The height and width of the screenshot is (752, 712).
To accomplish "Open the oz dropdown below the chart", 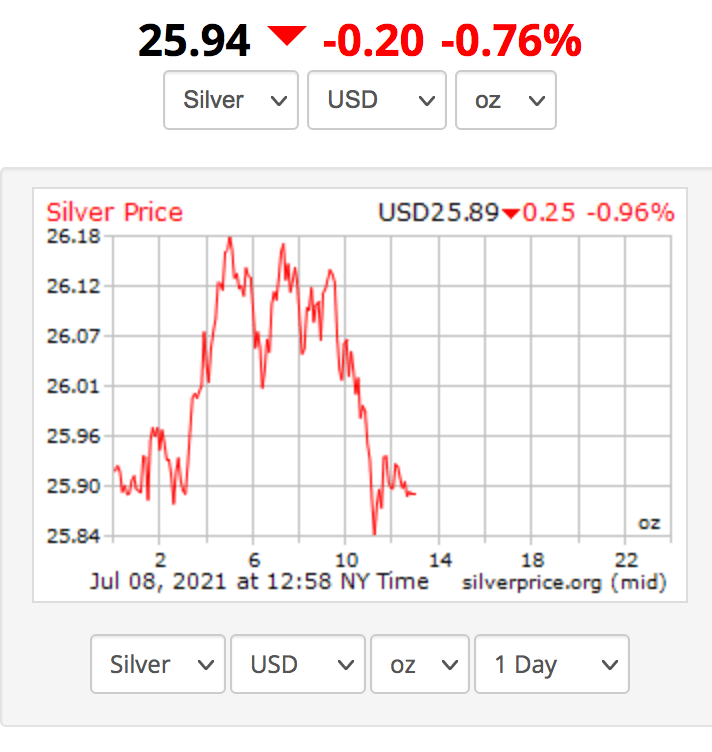I will (419, 664).
